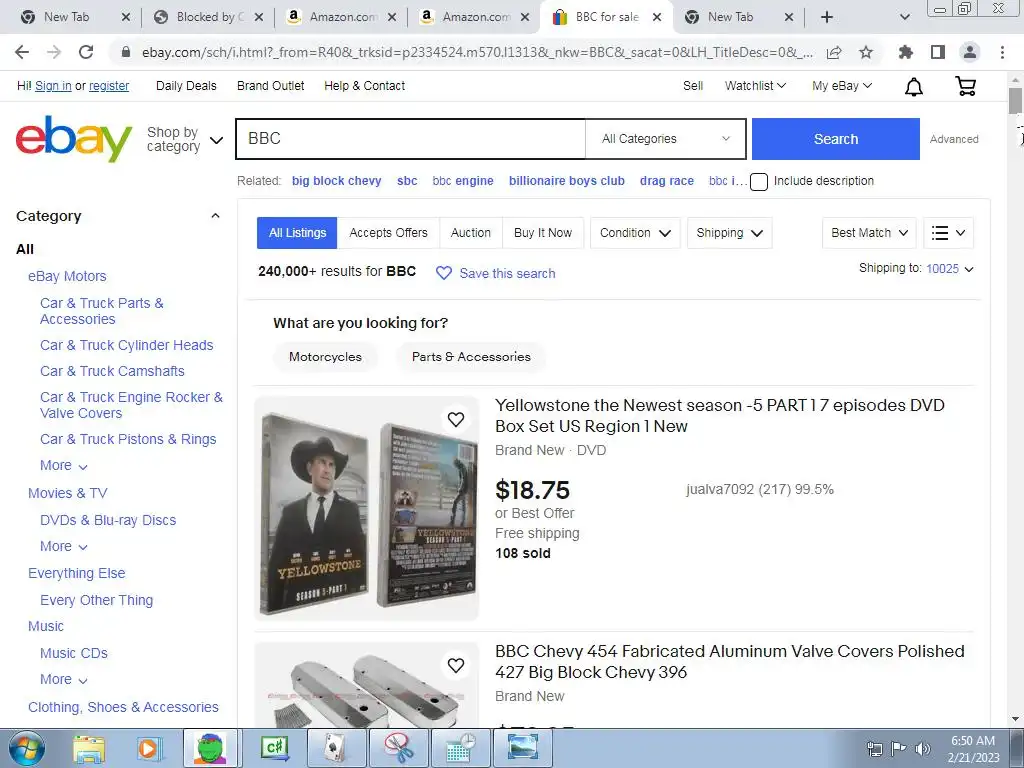Open Advanced search
The width and height of the screenshot is (1024, 768).
point(954,139)
